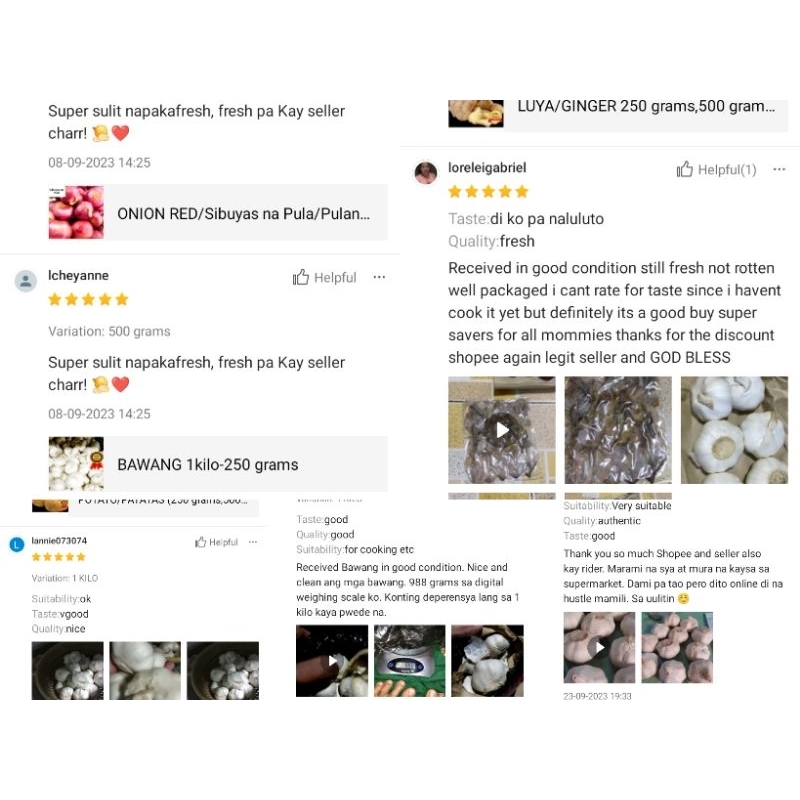Play the pink garlic review video

[599, 647]
